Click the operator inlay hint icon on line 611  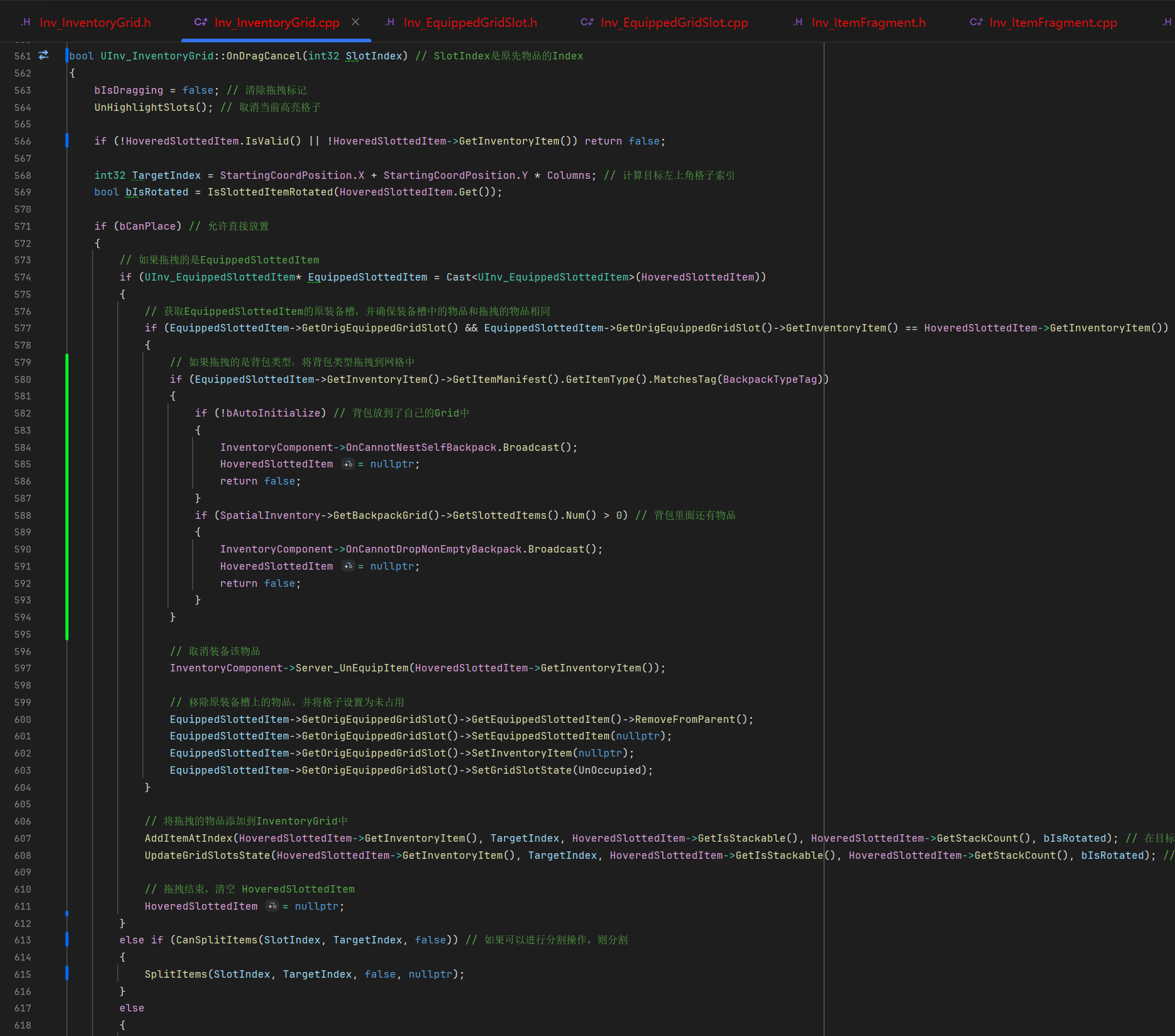click(x=273, y=906)
